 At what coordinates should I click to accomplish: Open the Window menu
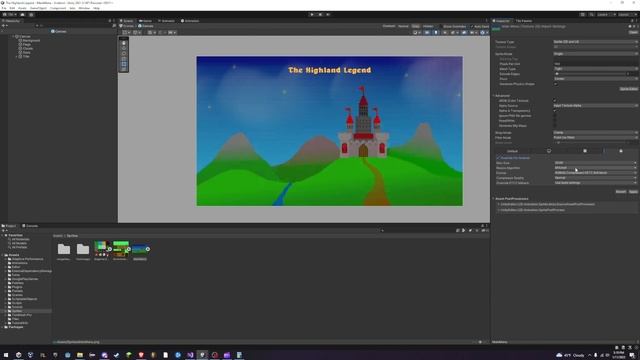click(x=84, y=8)
